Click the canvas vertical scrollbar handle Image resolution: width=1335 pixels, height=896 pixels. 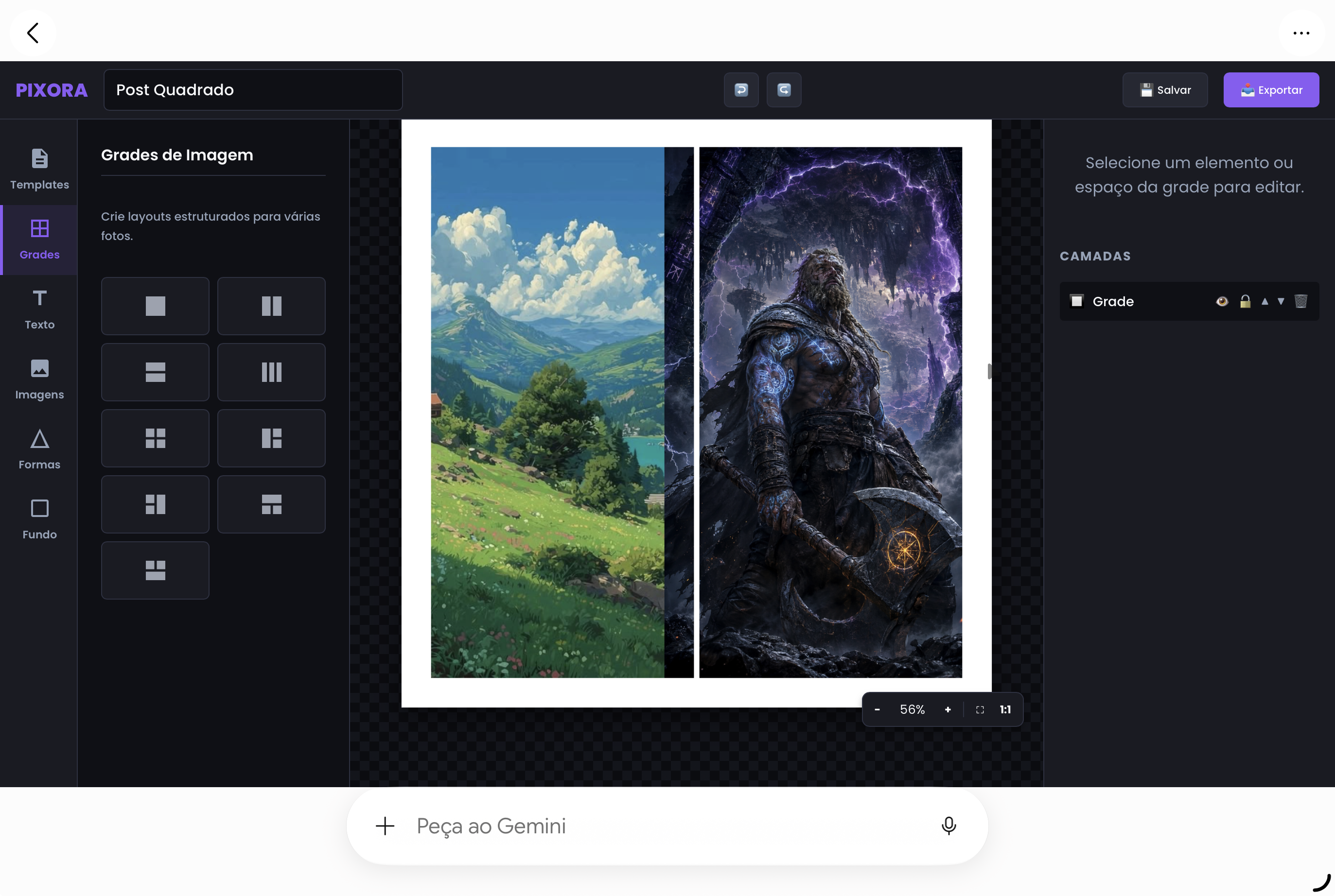(989, 371)
